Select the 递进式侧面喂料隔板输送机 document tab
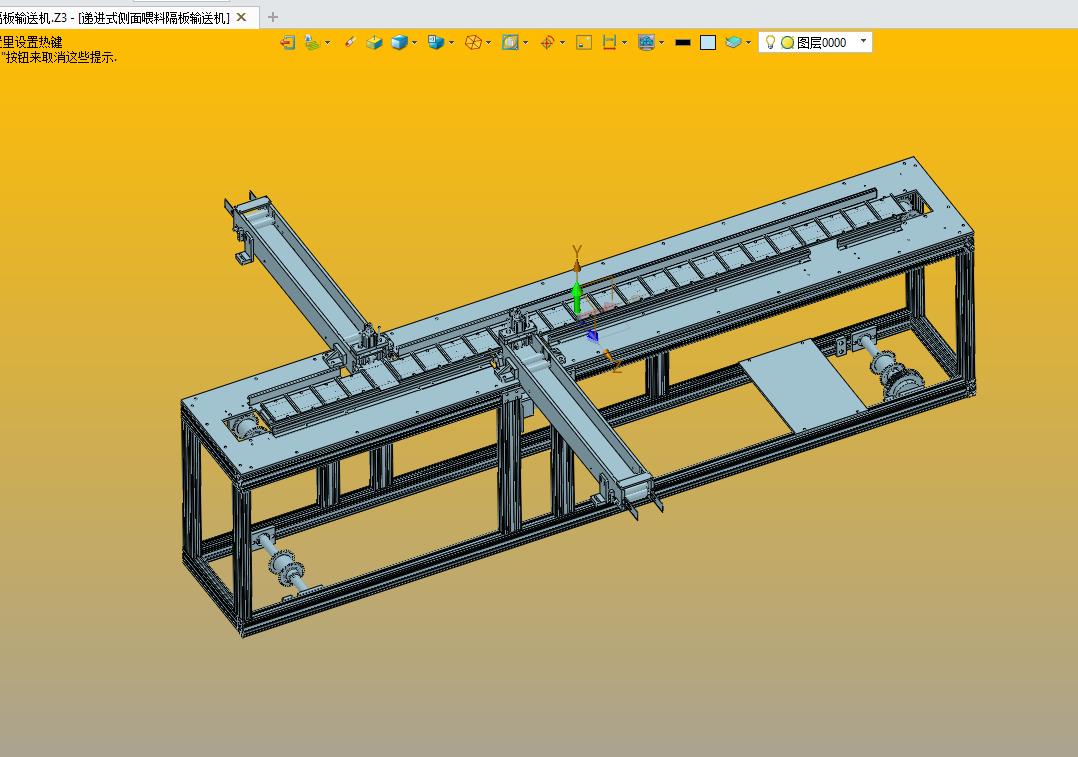1078x757 pixels. (120, 17)
